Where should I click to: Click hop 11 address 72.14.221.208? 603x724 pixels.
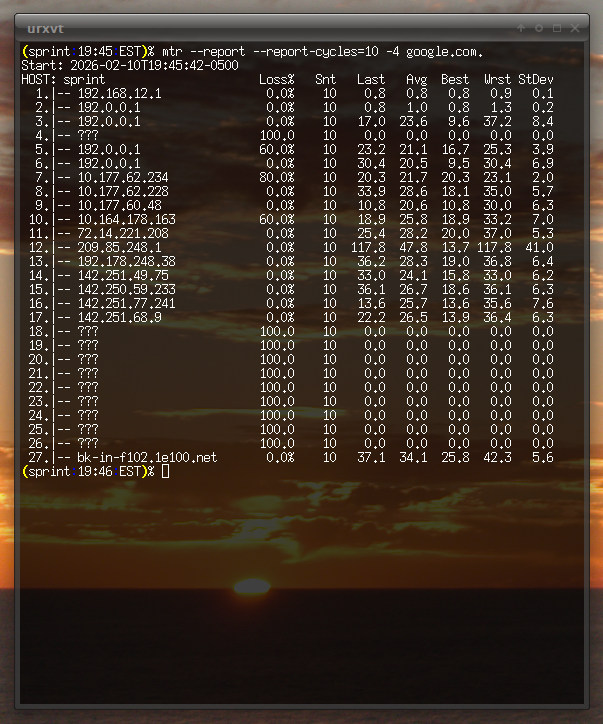tap(122, 233)
